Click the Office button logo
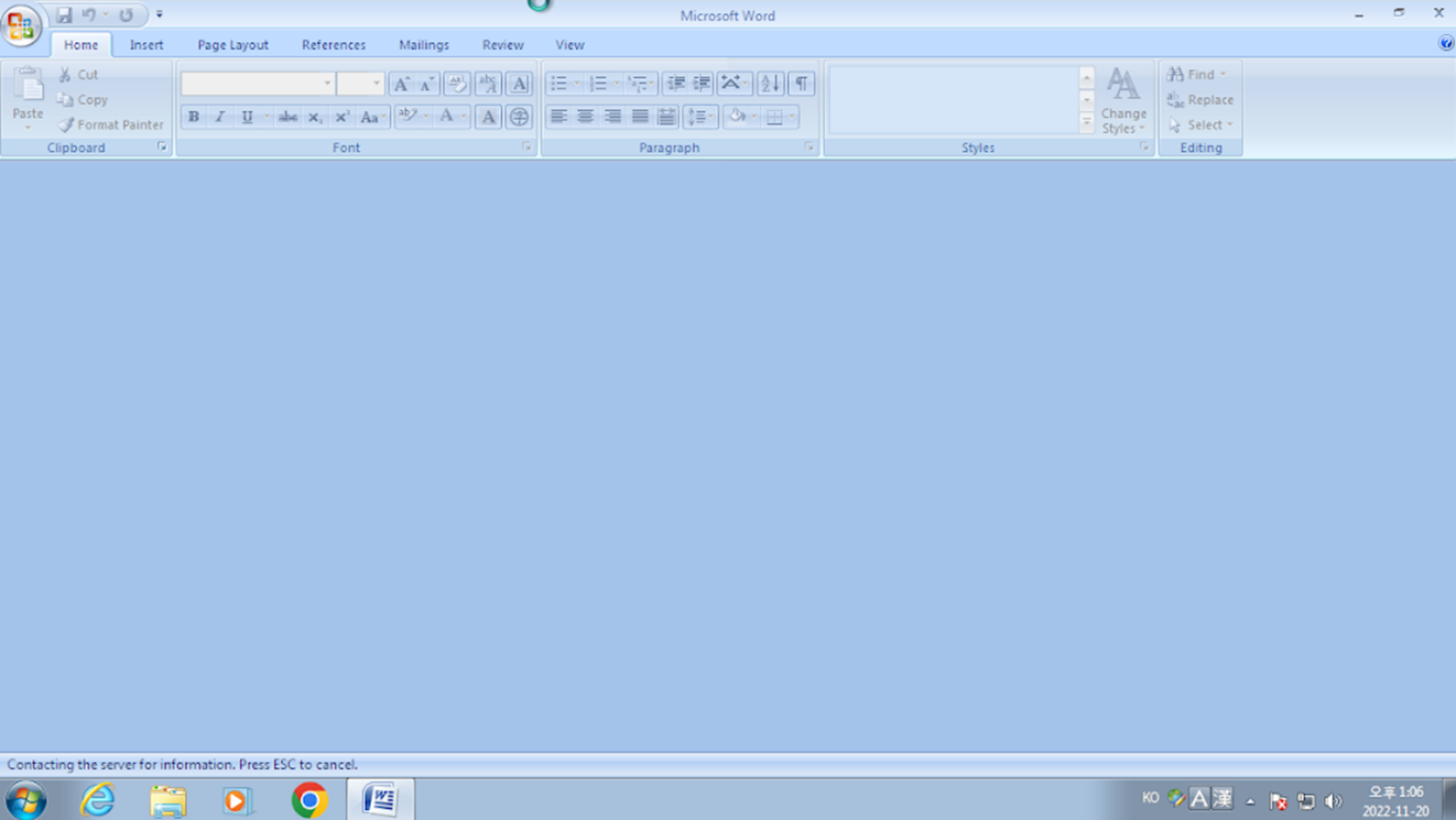The image size is (1456, 820). pos(21,26)
